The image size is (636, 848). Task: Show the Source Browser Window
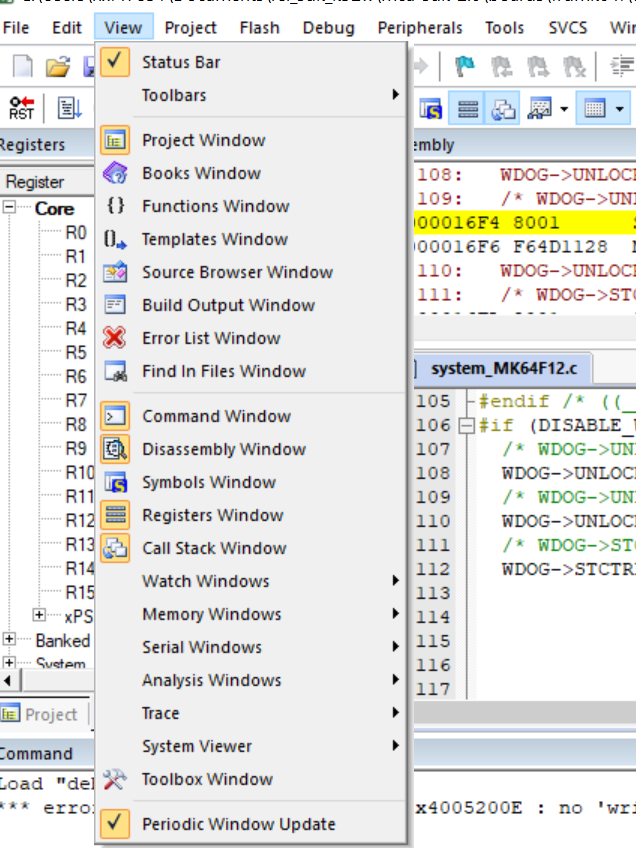click(237, 272)
